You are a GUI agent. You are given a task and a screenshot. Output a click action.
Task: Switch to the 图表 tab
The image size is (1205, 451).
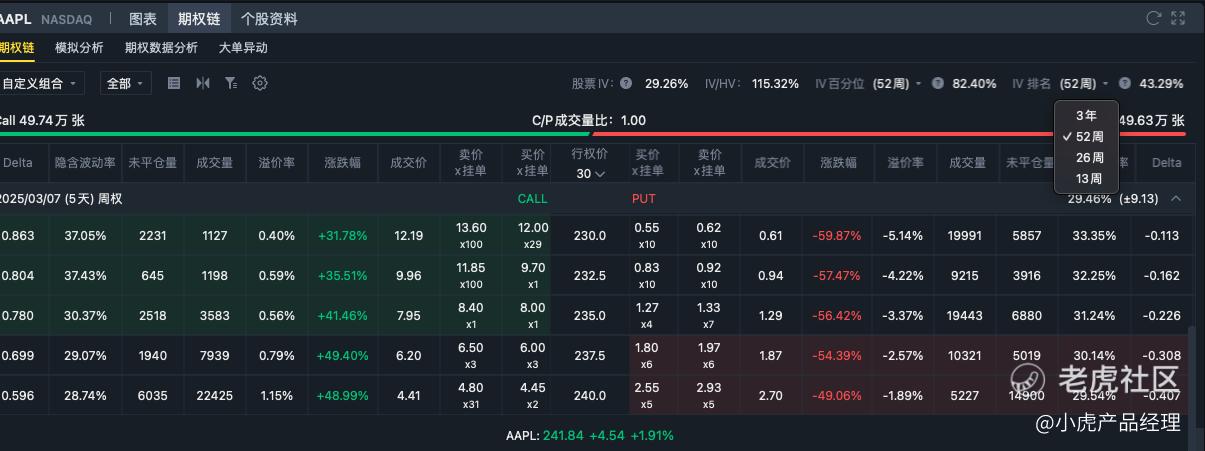point(143,18)
